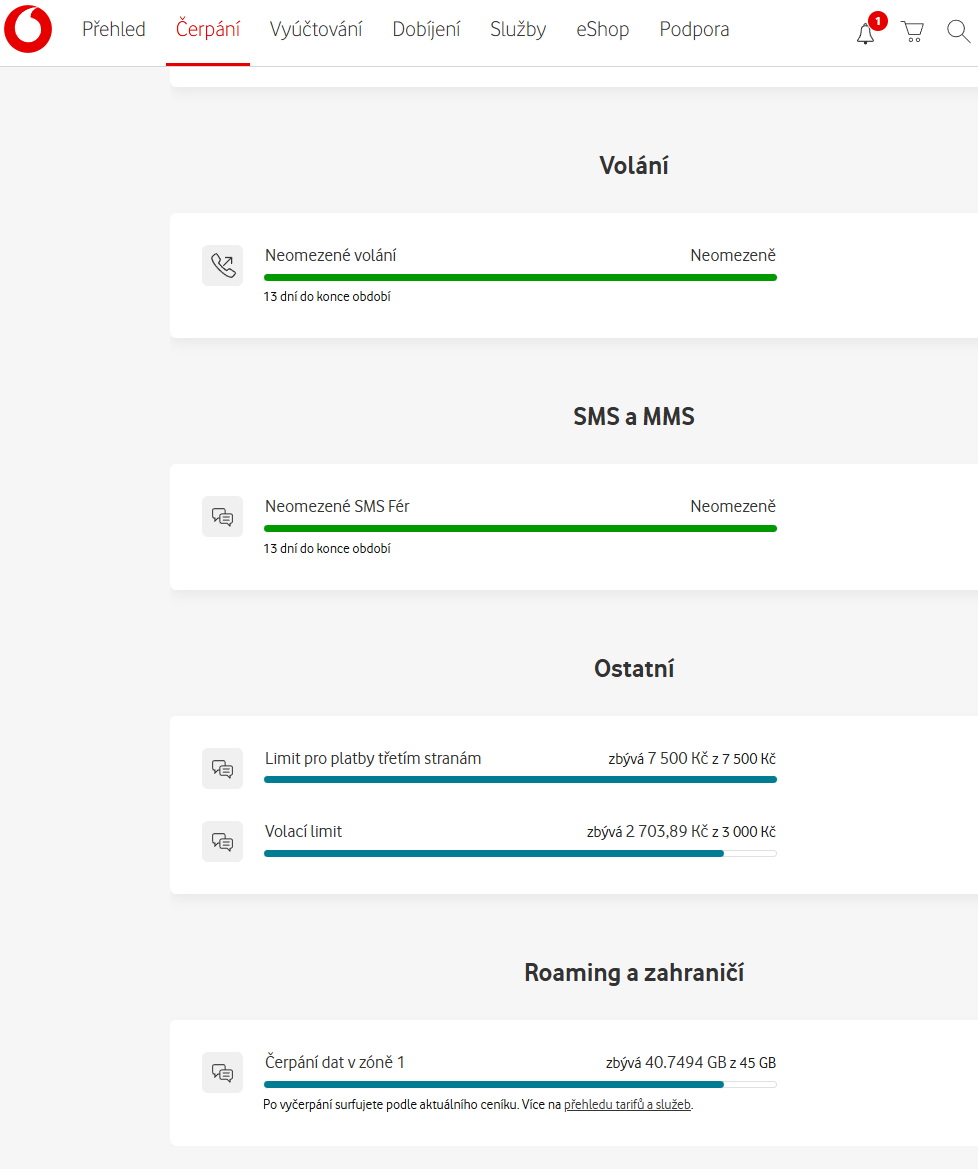Open the notifications bell icon

866,33
